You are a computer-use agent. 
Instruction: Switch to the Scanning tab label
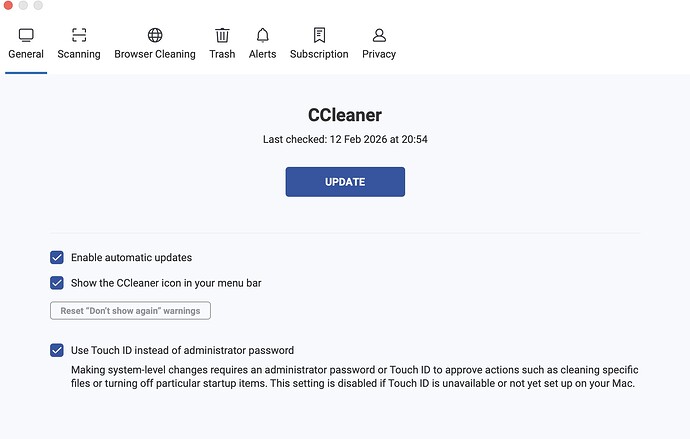(79, 54)
